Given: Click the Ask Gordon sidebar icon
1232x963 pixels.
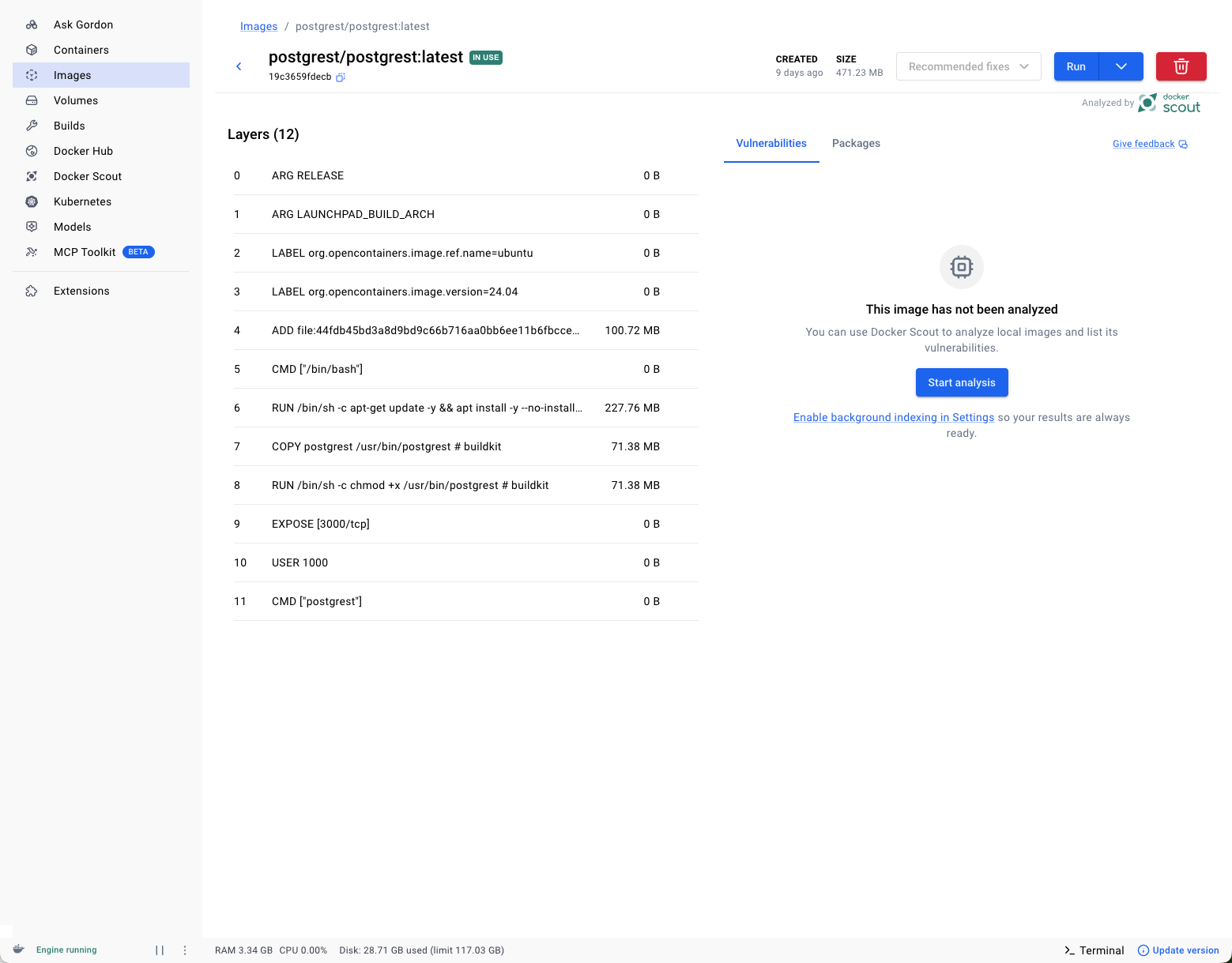Looking at the screenshot, I should point(32,24).
